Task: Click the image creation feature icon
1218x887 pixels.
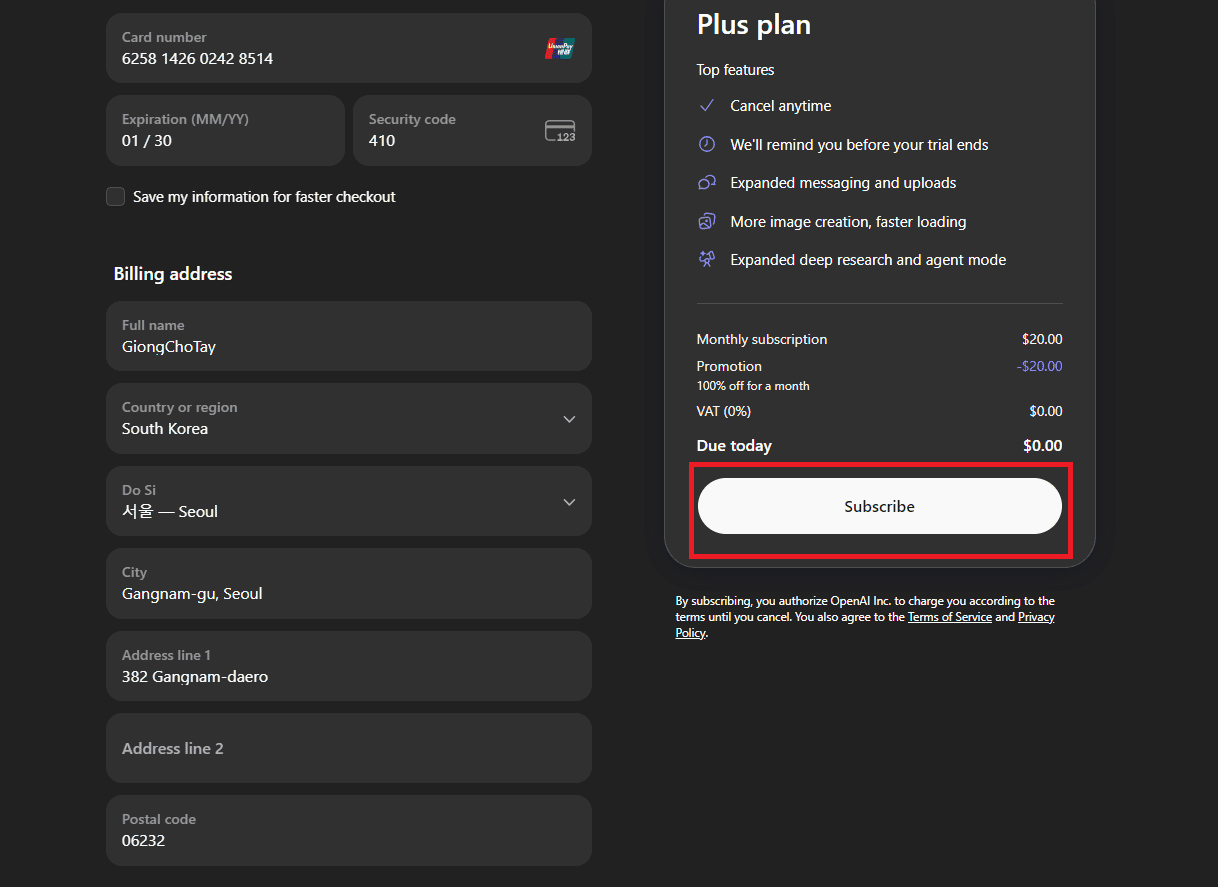Action: pos(707,221)
